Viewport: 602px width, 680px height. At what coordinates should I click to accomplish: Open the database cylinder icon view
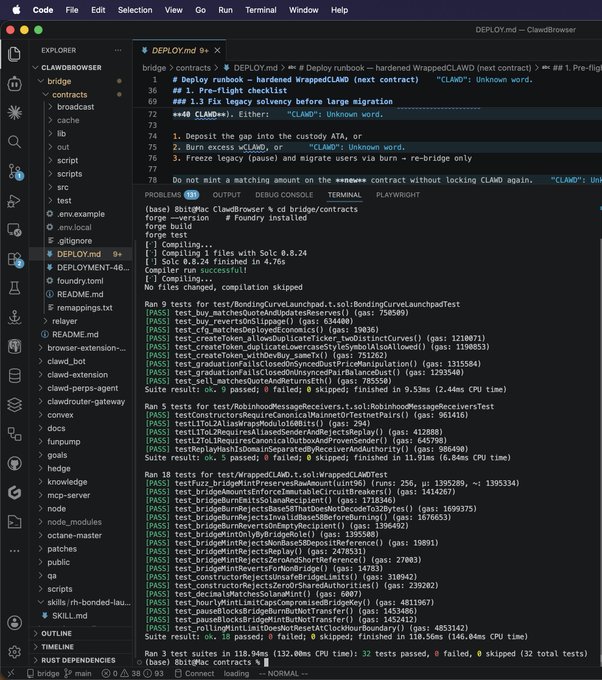[x=14, y=376]
